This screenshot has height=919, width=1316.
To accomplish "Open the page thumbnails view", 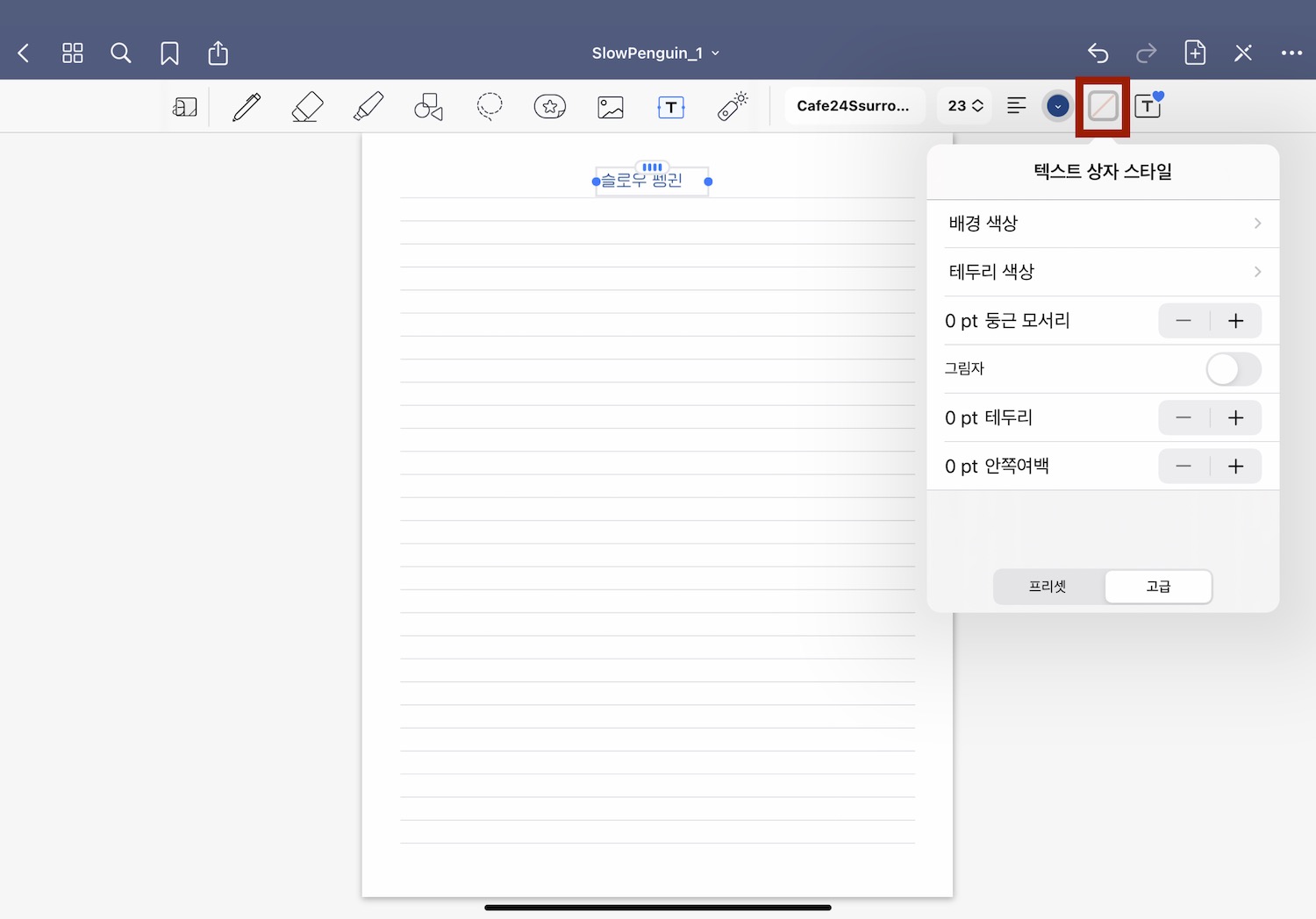I will [x=73, y=53].
